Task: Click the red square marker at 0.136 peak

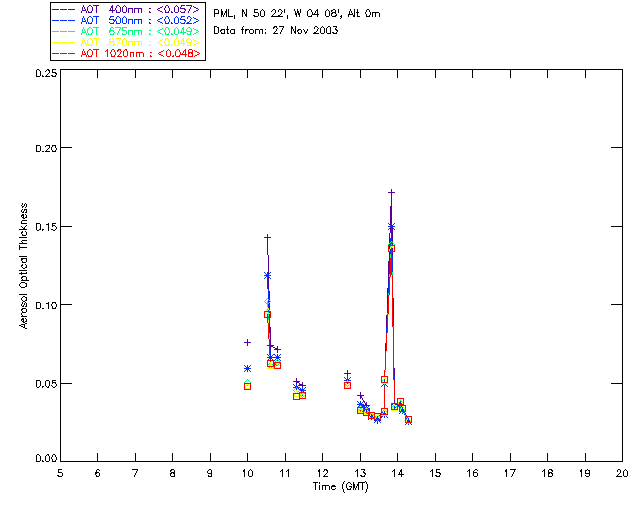Action: click(391, 248)
